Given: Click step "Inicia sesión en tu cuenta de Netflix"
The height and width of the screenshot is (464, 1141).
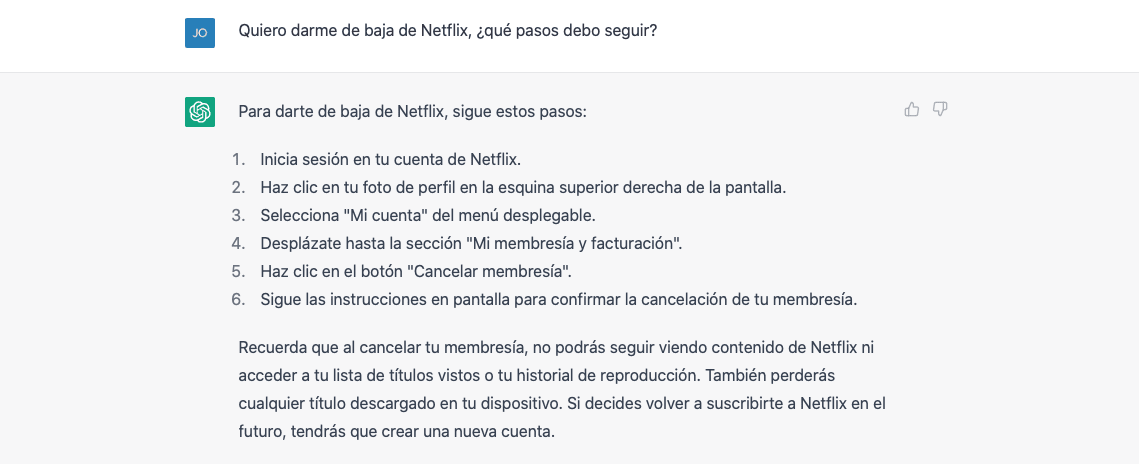Looking at the screenshot, I should point(390,159).
